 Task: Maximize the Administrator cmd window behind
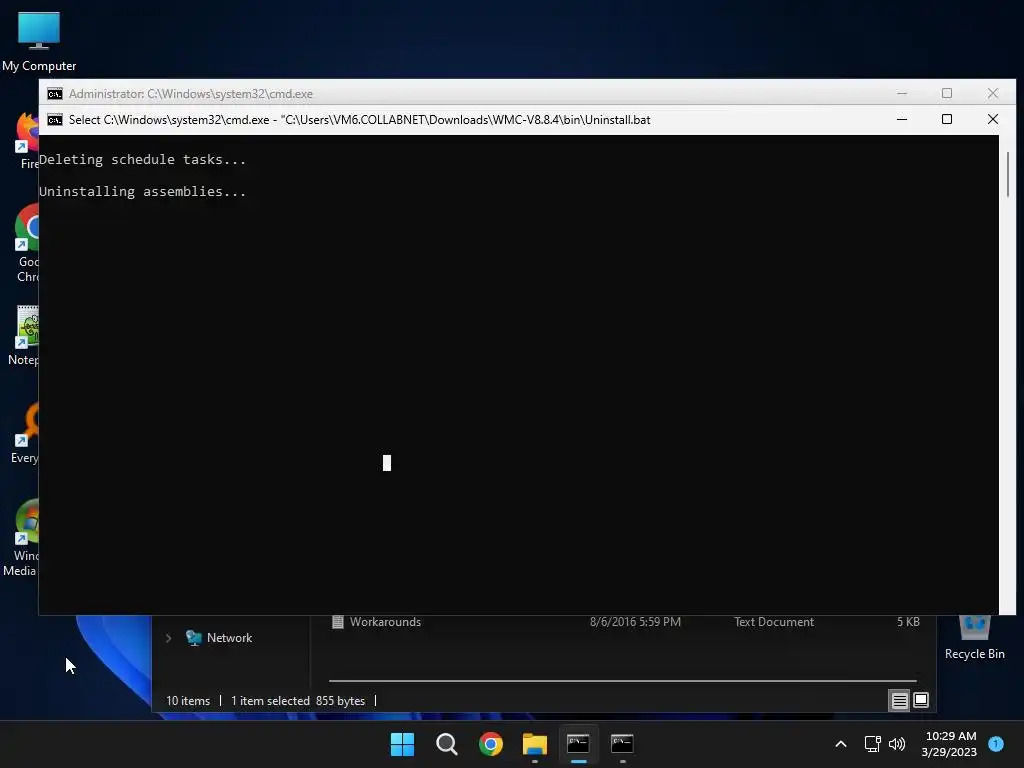coord(947,93)
